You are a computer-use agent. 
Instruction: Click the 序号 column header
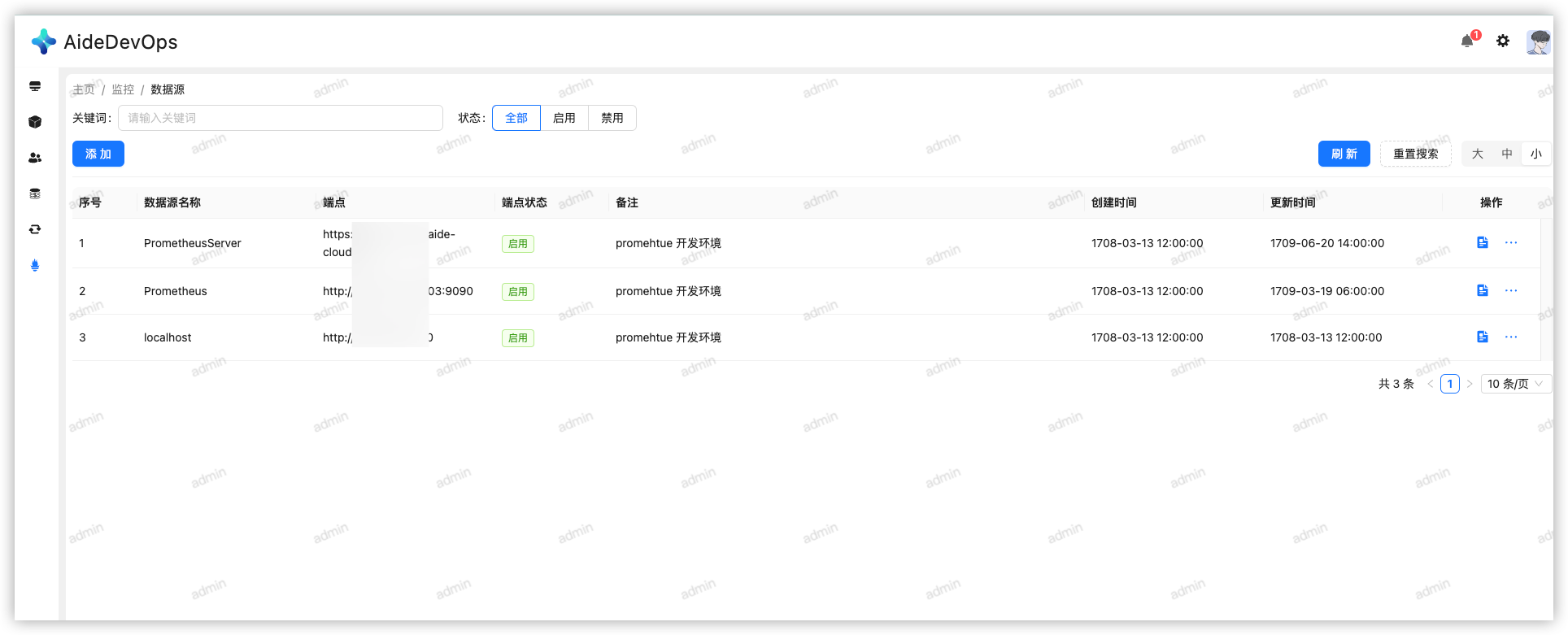[90, 202]
